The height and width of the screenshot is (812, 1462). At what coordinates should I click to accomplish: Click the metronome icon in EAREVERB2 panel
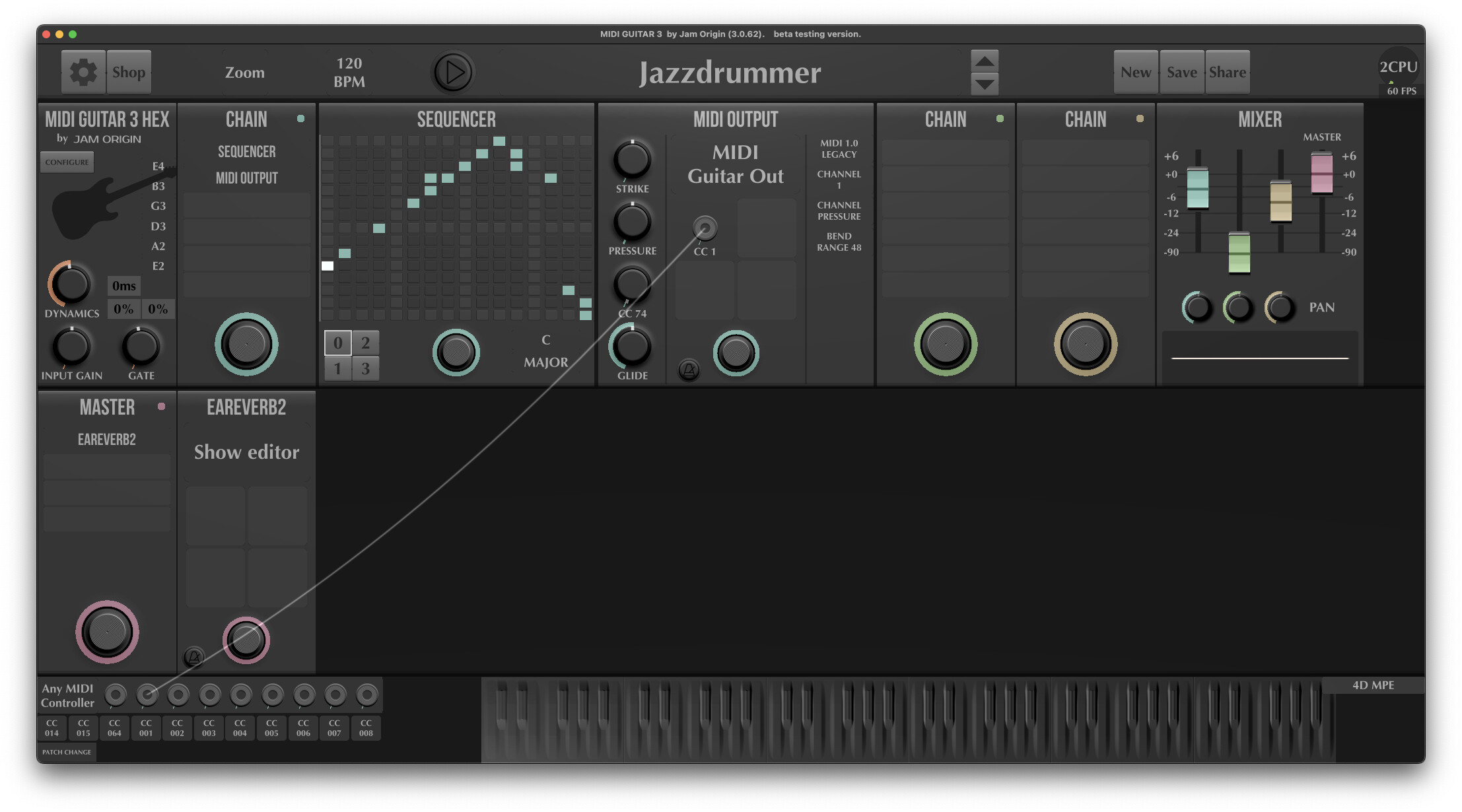[193, 657]
